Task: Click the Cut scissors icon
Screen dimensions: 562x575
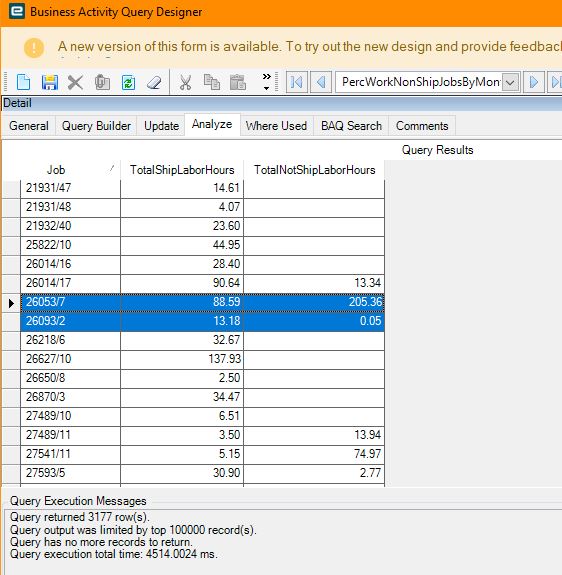Action: click(x=185, y=82)
